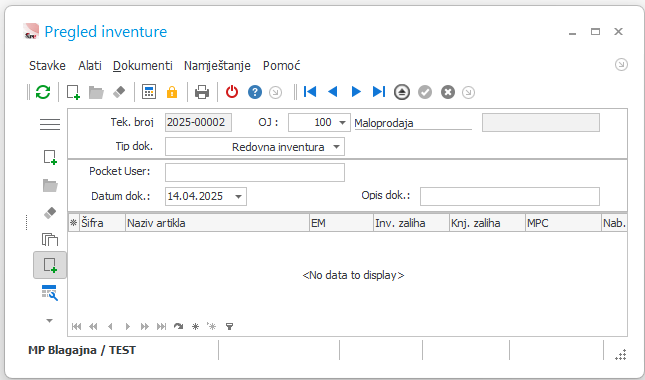Create new document via top toolbar icon
This screenshot has width=645, height=380.
pos(73,92)
